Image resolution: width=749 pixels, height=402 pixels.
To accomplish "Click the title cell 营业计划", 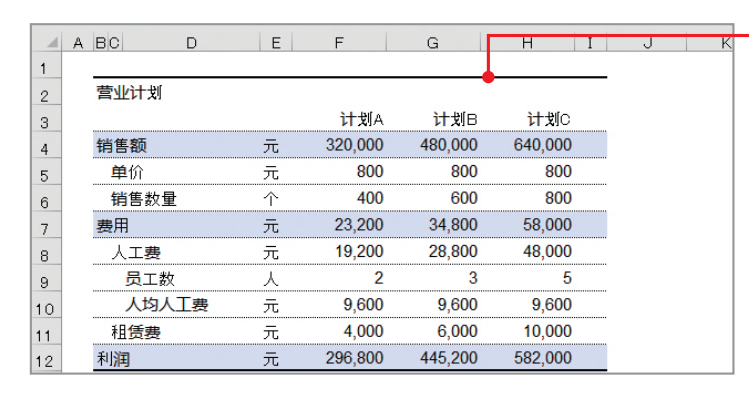I will [x=129, y=92].
